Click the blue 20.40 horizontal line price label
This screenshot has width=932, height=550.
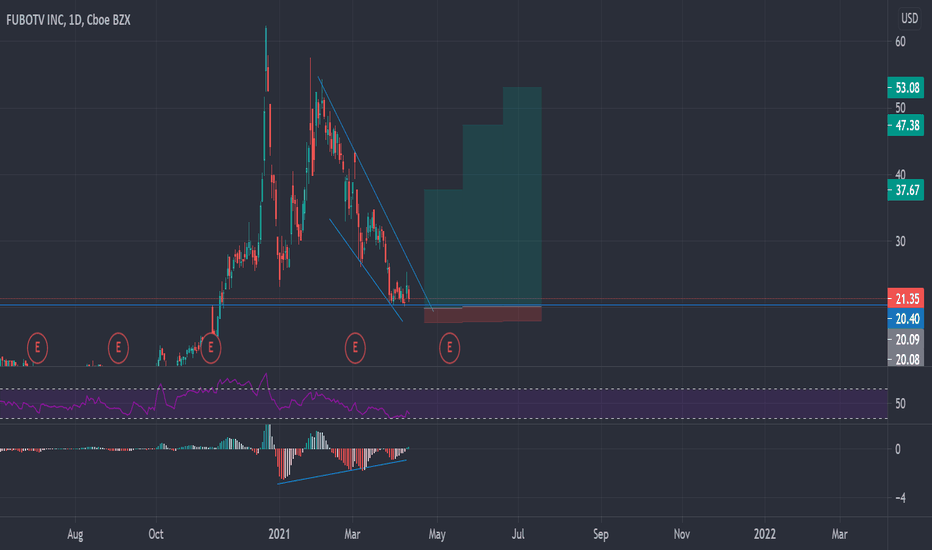pyautogui.click(x=905, y=319)
